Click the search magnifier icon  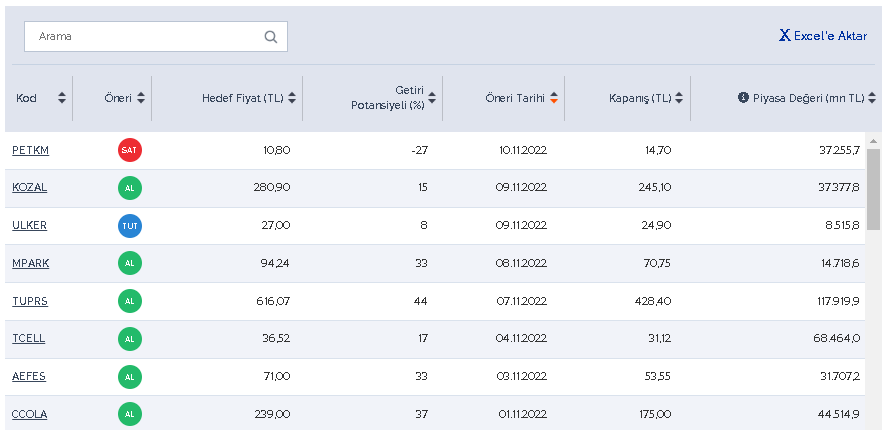[x=271, y=37]
